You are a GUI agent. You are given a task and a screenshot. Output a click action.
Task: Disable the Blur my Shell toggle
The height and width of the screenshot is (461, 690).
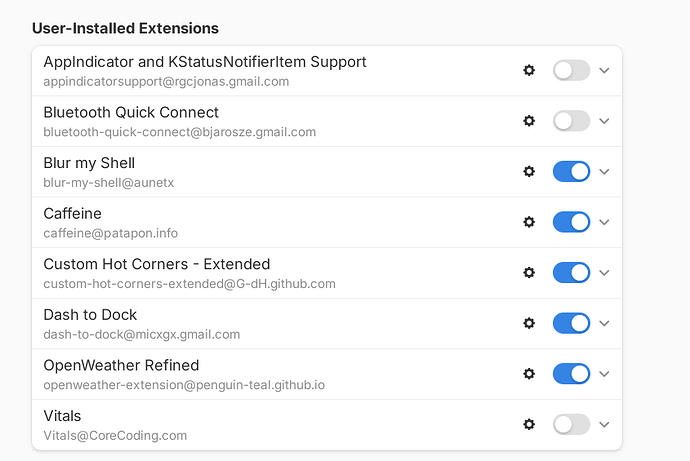tap(571, 171)
